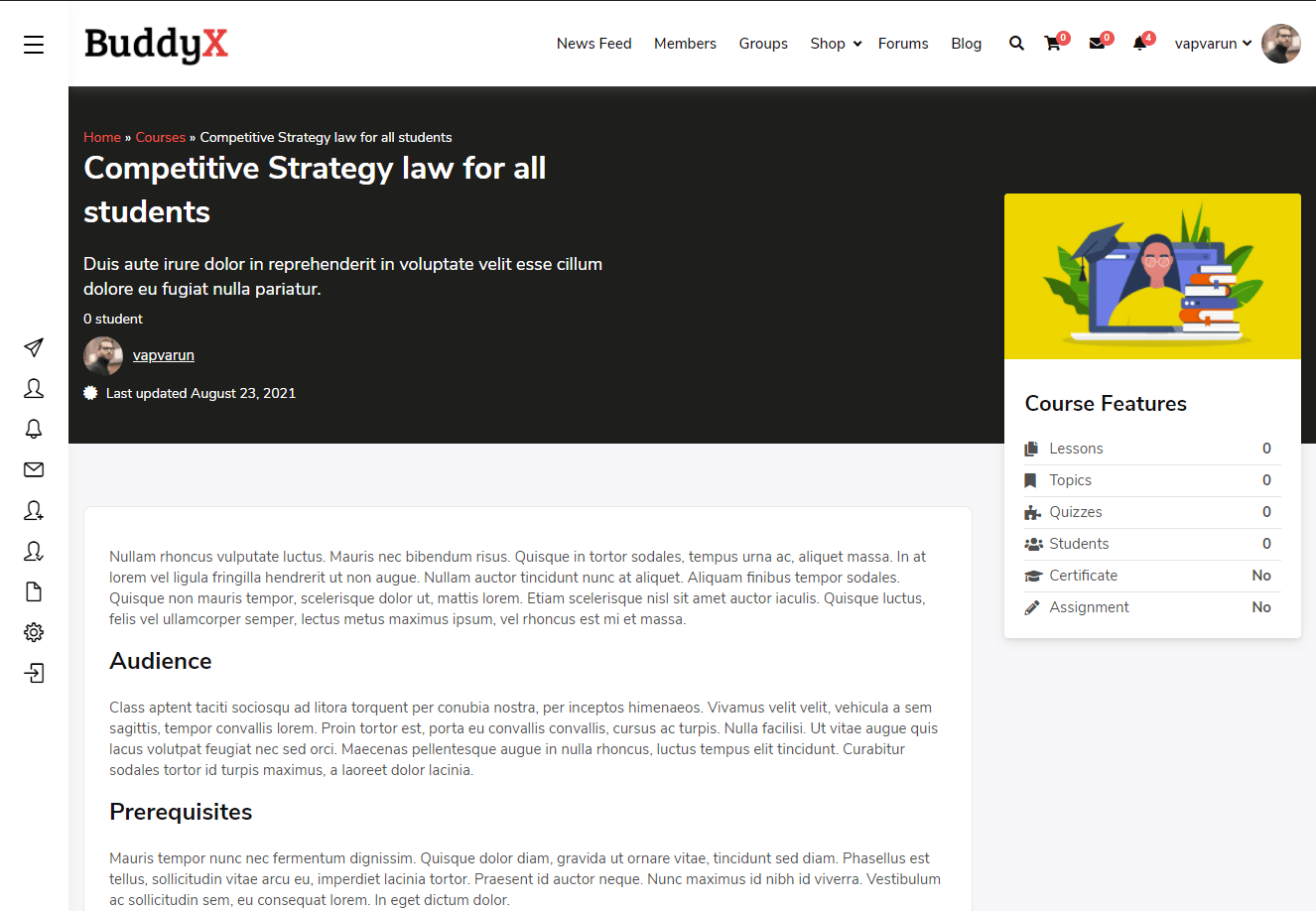Screen dimensions: 1316x911
Task: Open the messages envelope in header
Action: [1097, 44]
